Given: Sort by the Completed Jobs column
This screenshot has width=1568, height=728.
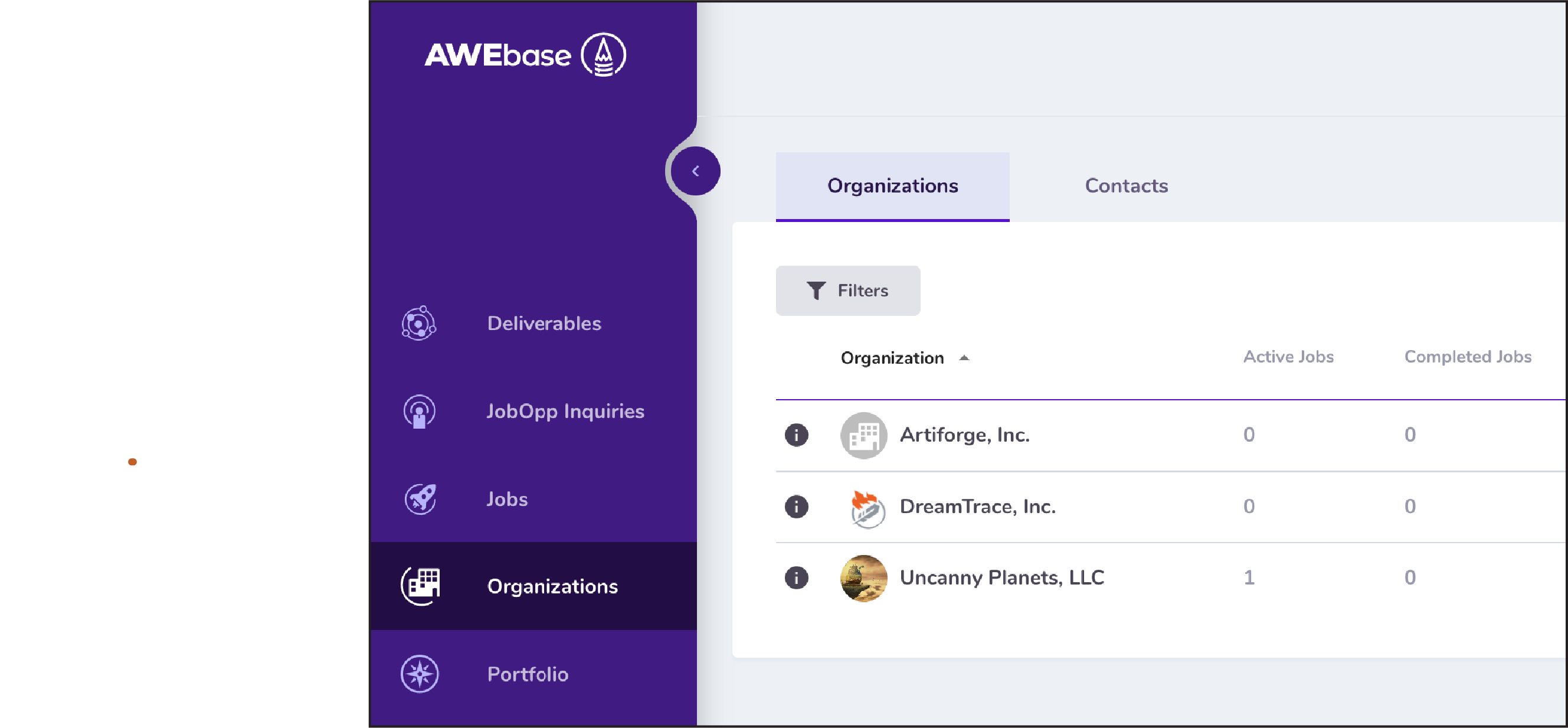Looking at the screenshot, I should pyautogui.click(x=1467, y=357).
